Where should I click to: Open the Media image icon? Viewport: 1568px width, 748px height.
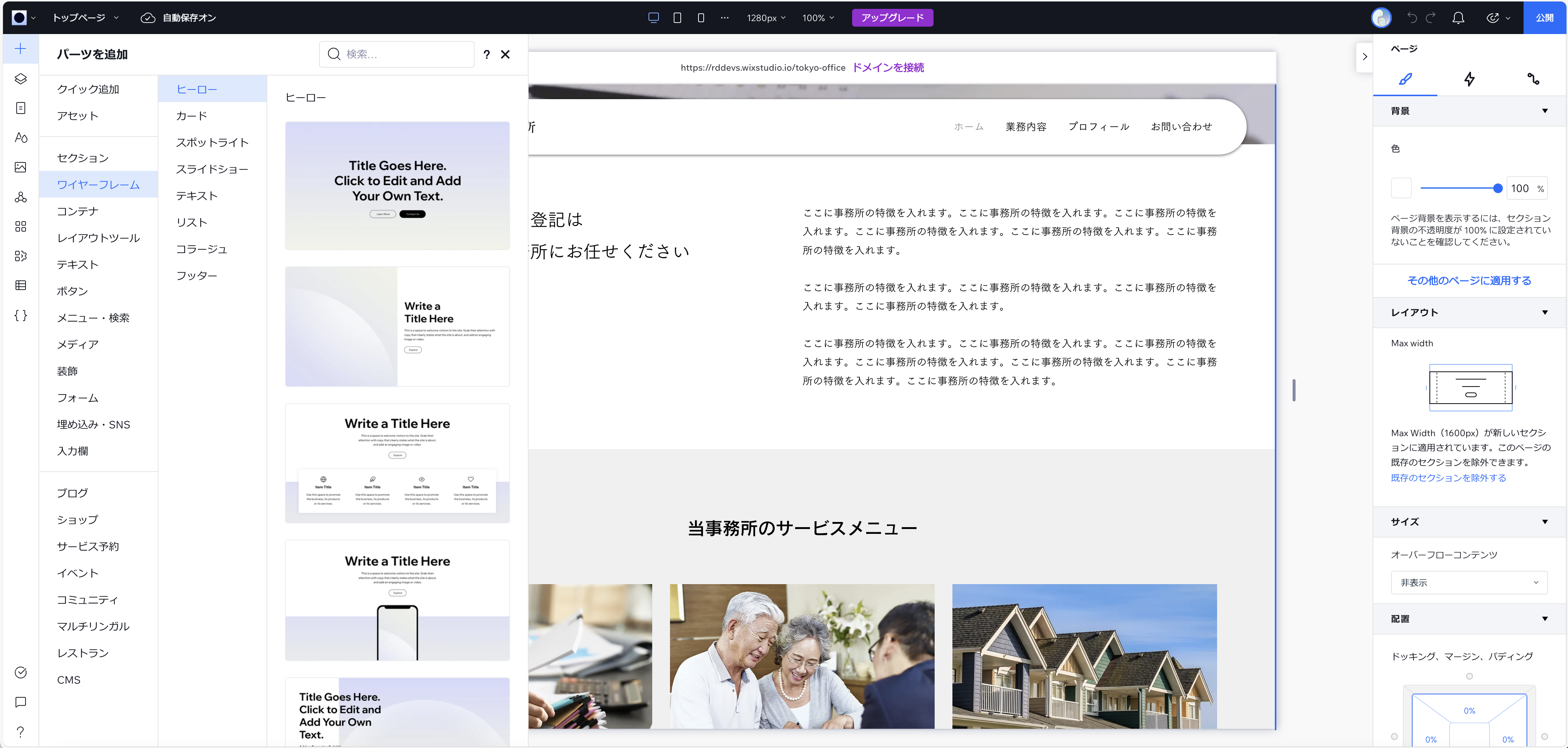tap(21, 167)
